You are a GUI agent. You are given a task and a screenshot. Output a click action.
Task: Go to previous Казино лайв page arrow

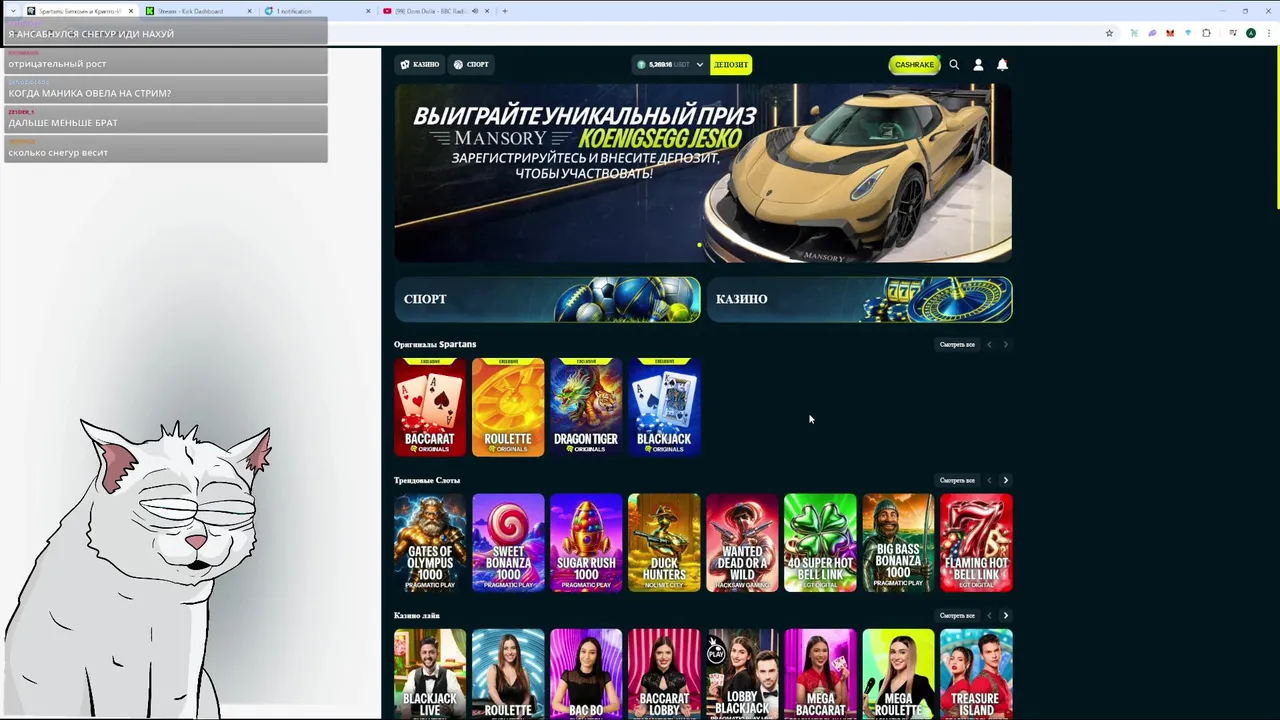989,615
